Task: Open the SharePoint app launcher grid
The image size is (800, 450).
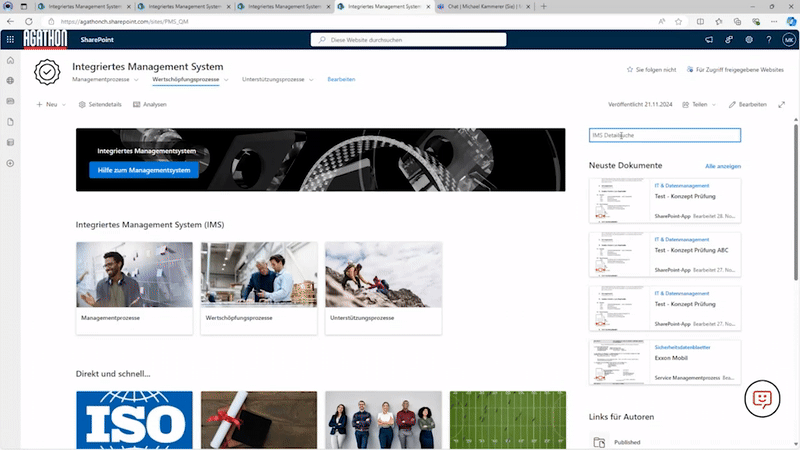Action: pos(11,40)
